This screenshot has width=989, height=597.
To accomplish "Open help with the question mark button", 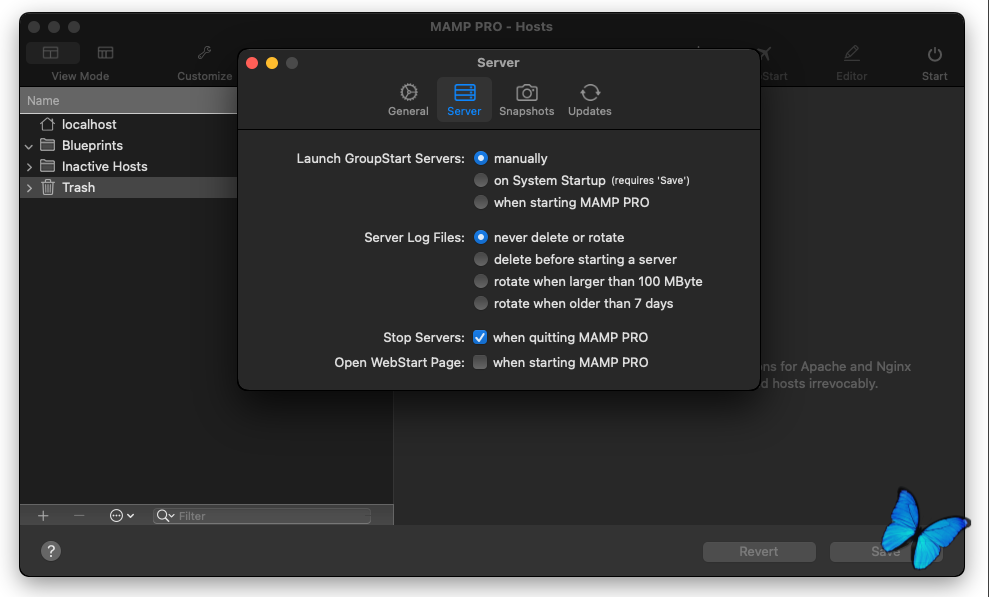I will tap(51, 551).
